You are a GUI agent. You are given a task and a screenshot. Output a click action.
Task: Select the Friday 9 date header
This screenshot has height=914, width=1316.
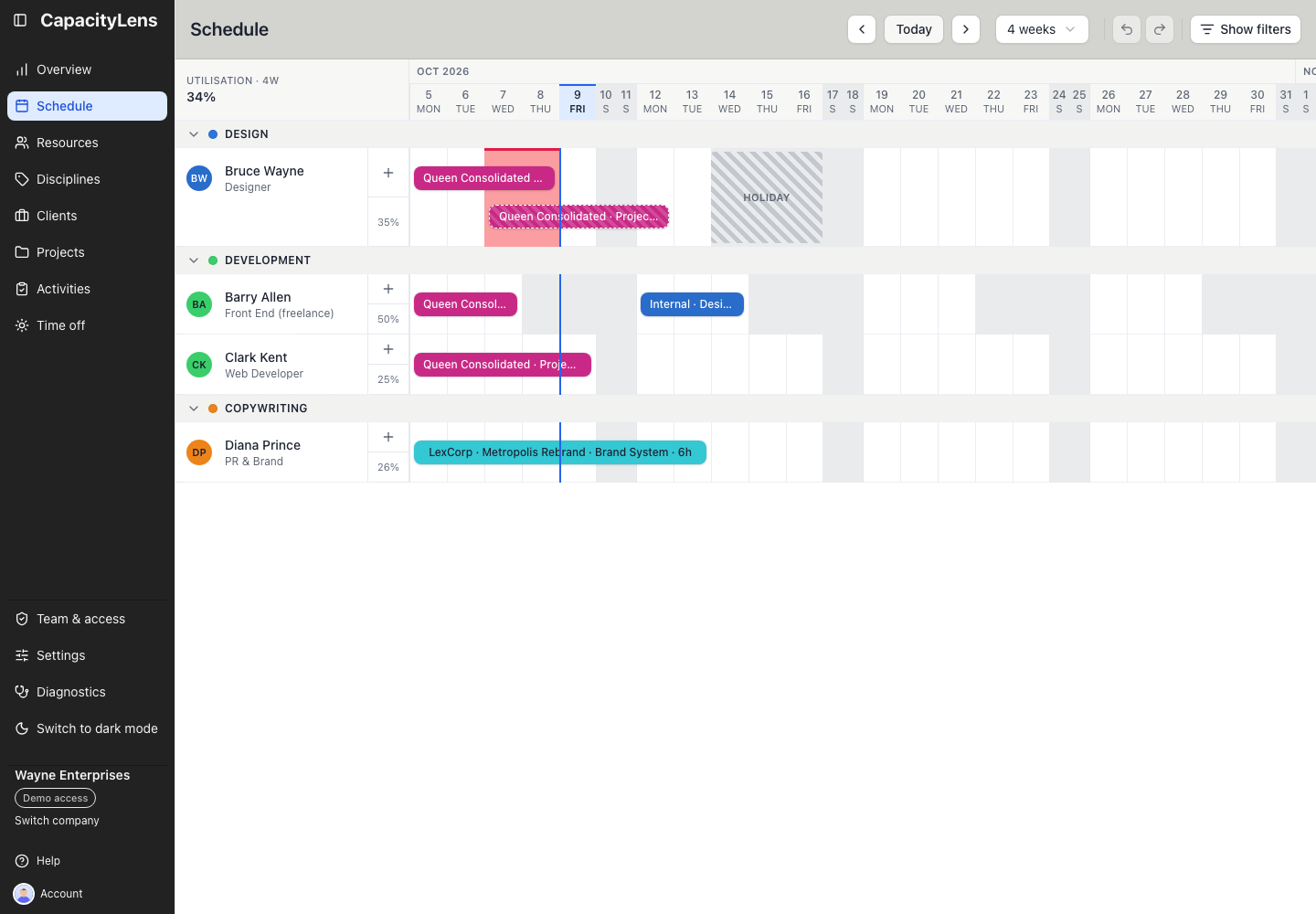tap(578, 101)
